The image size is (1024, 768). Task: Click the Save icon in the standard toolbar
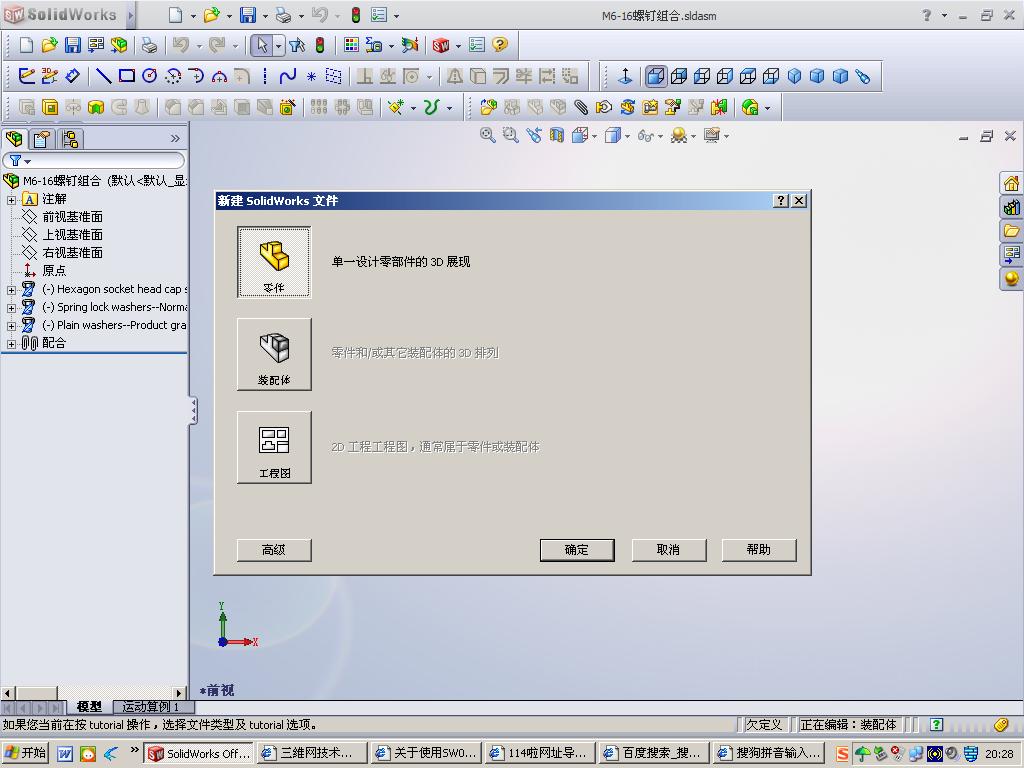(72, 45)
